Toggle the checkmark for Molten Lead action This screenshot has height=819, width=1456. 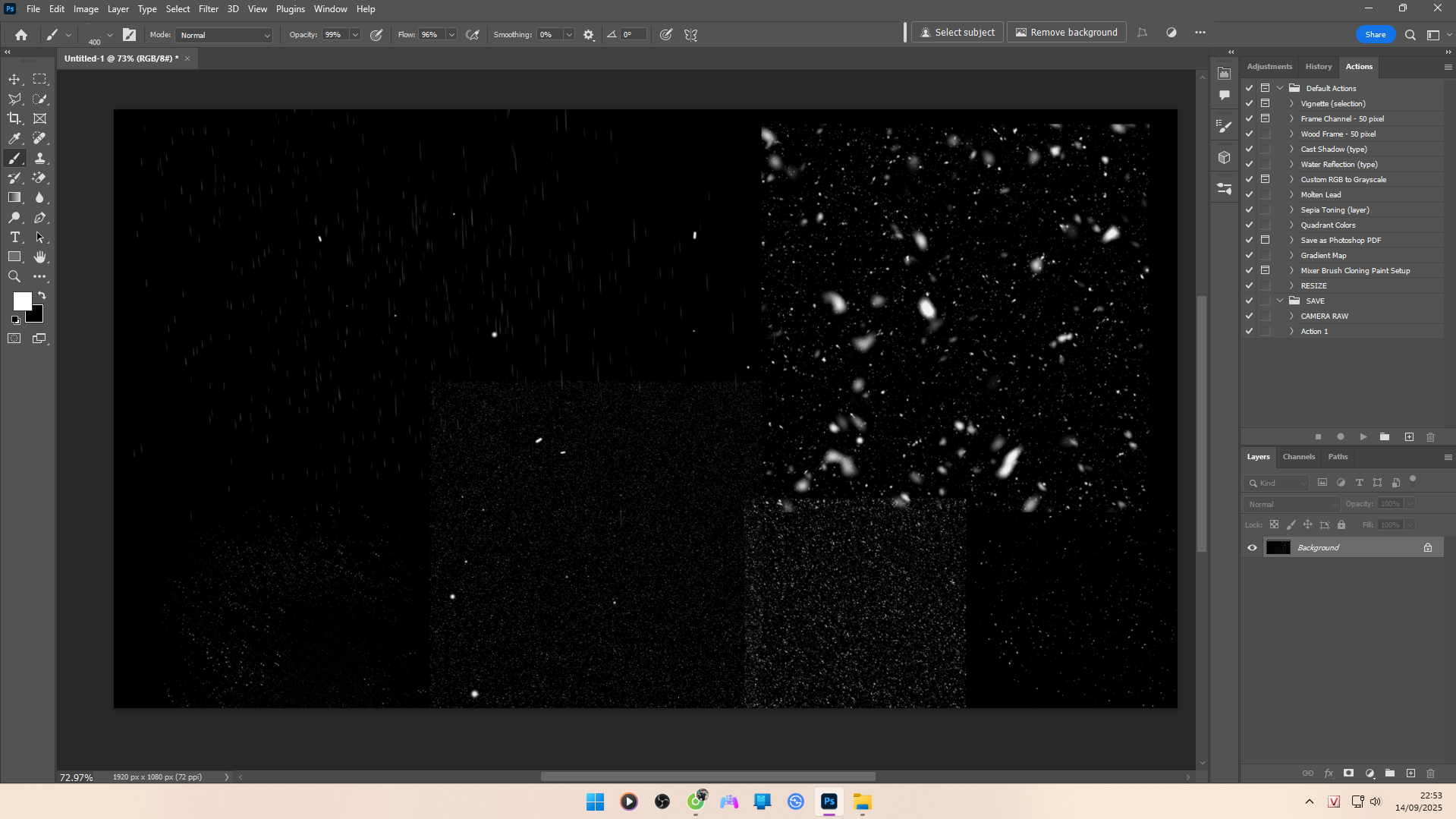pos(1250,194)
